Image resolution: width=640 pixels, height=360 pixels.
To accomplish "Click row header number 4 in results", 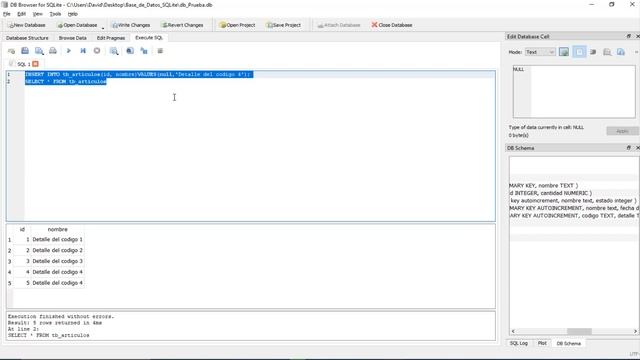I will coord(9,272).
